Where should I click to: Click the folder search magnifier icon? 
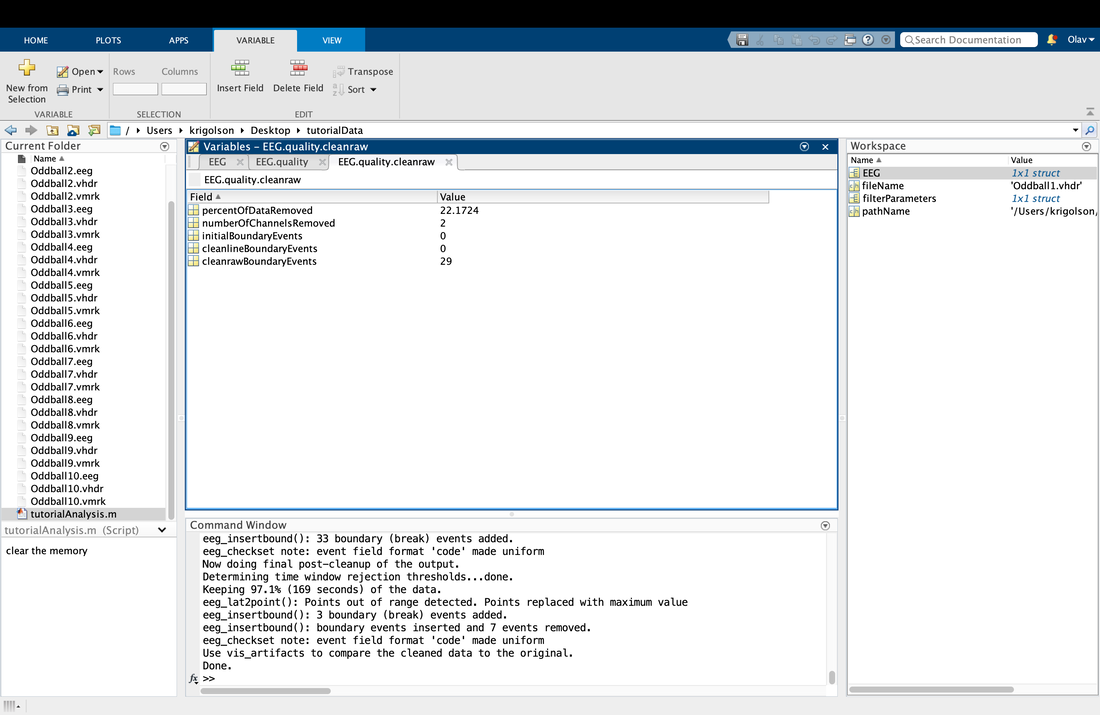click(x=1089, y=131)
